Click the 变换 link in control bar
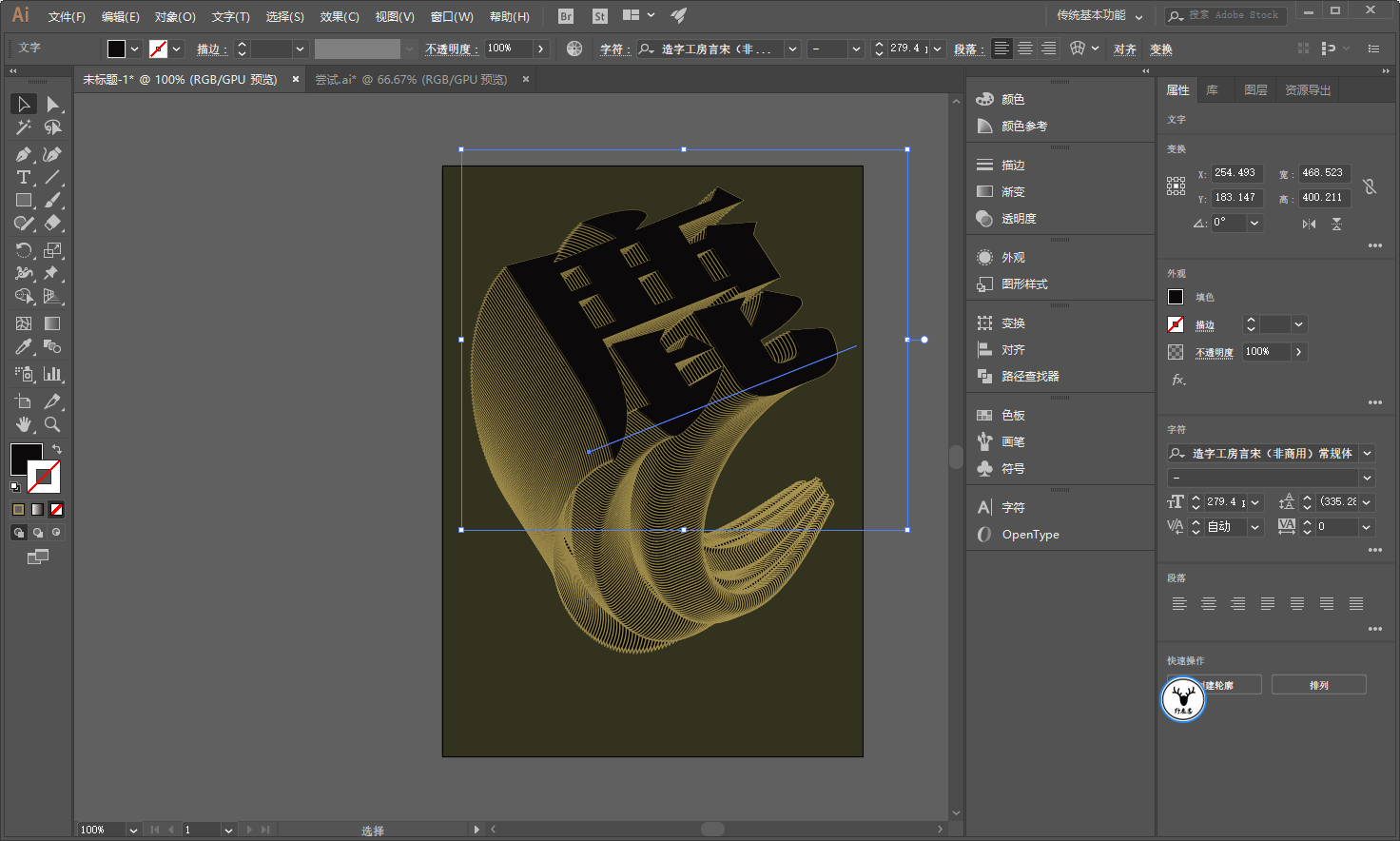Image resolution: width=1400 pixels, height=841 pixels. point(1161,49)
